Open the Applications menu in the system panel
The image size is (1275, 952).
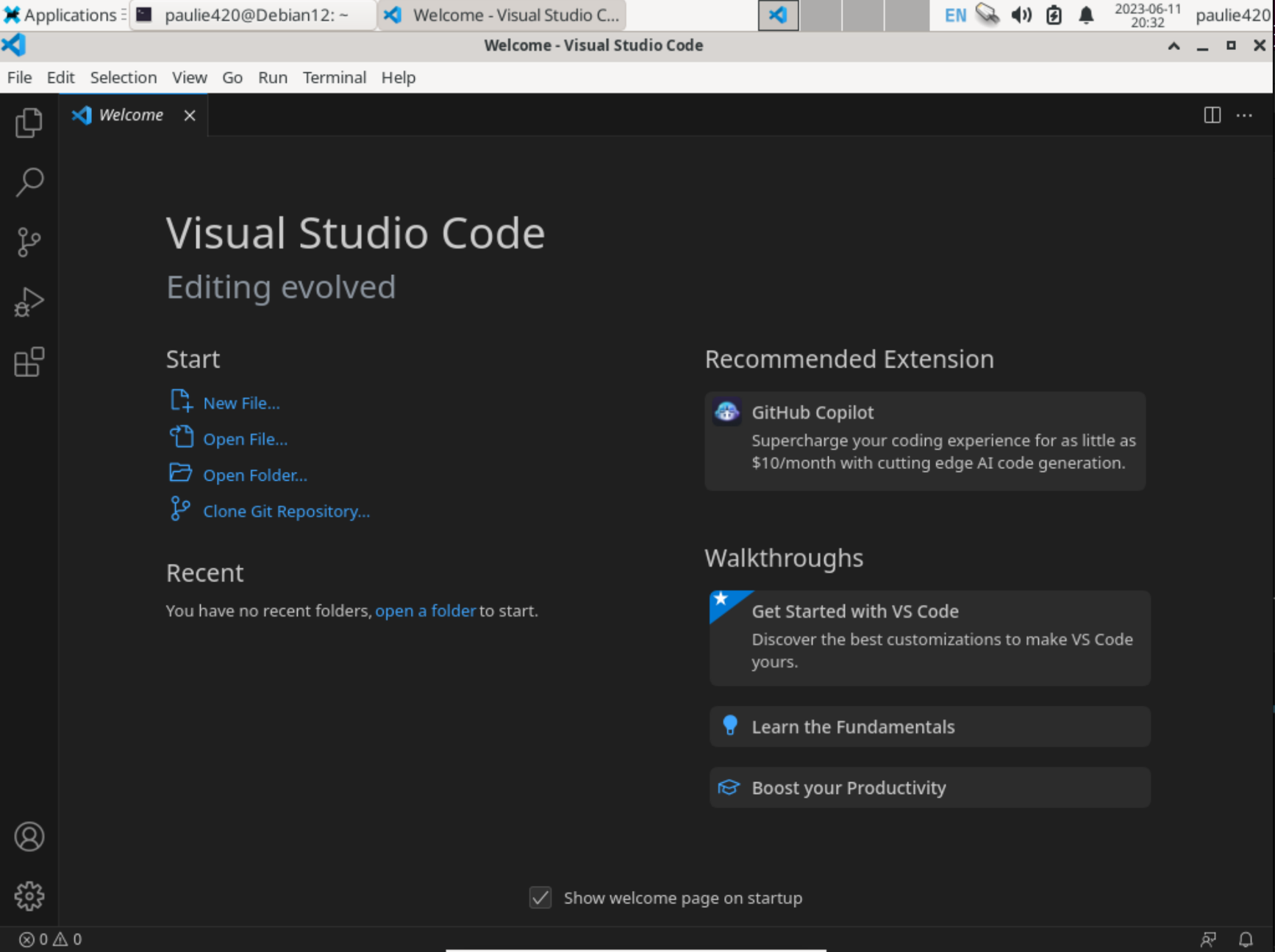tap(63, 15)
